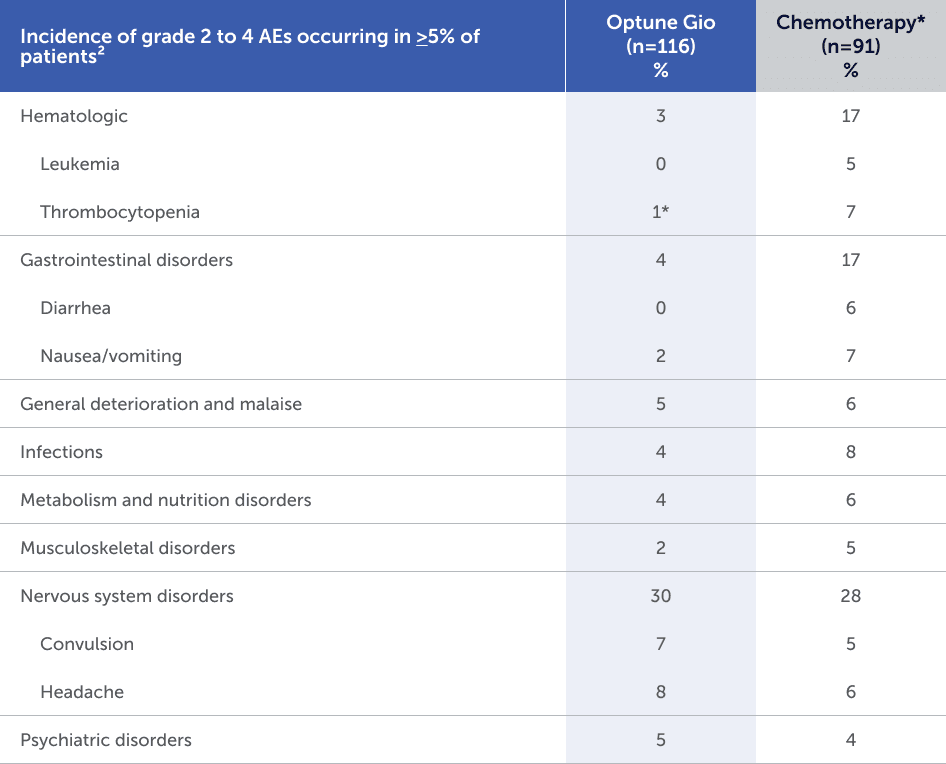Image resolution: width=946 pixels, height=764 pixels.
Task: Select the Musculoskeletal disorders row label
Action: 128,548
